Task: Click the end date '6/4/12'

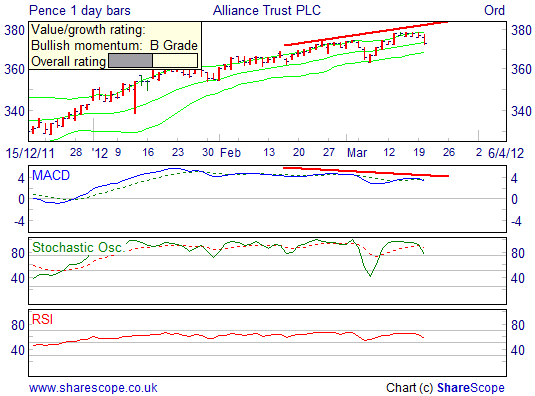Action: (x=506, y=153)
